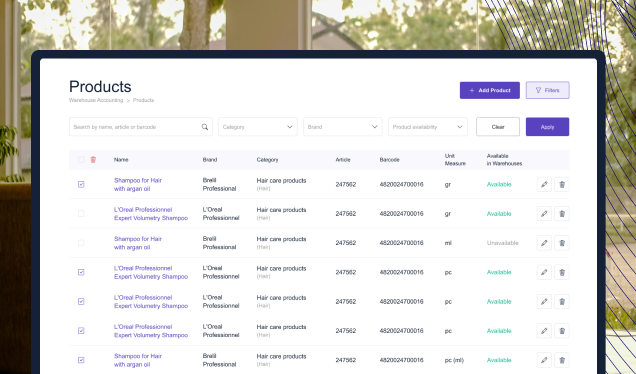The image size is (636, 374).
Task: Delete the Shampoo row with unit pc (ml)
Action: pos(562,360)
